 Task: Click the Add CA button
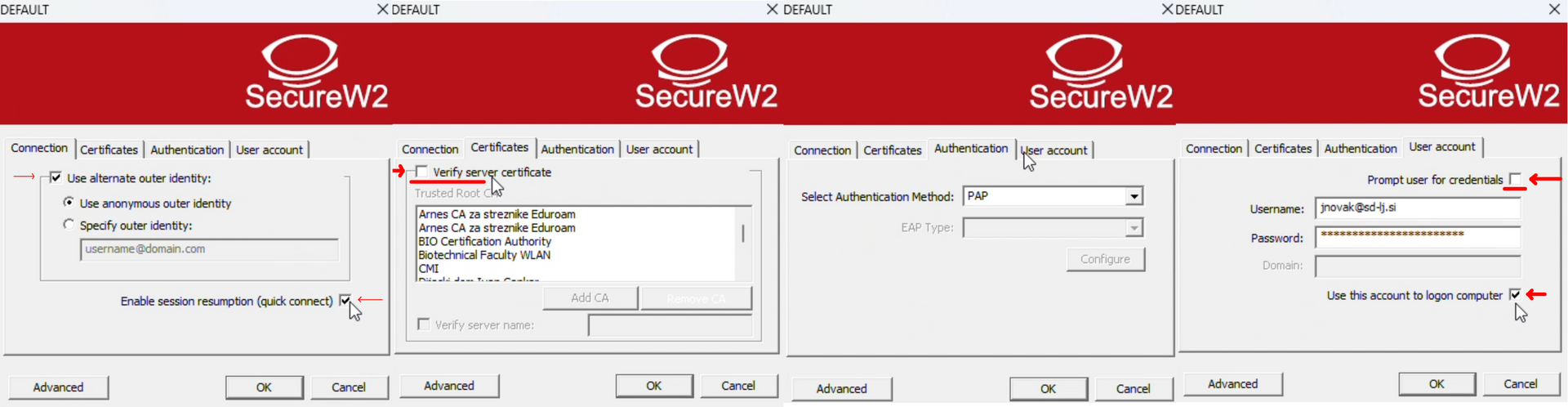point(590,297)
